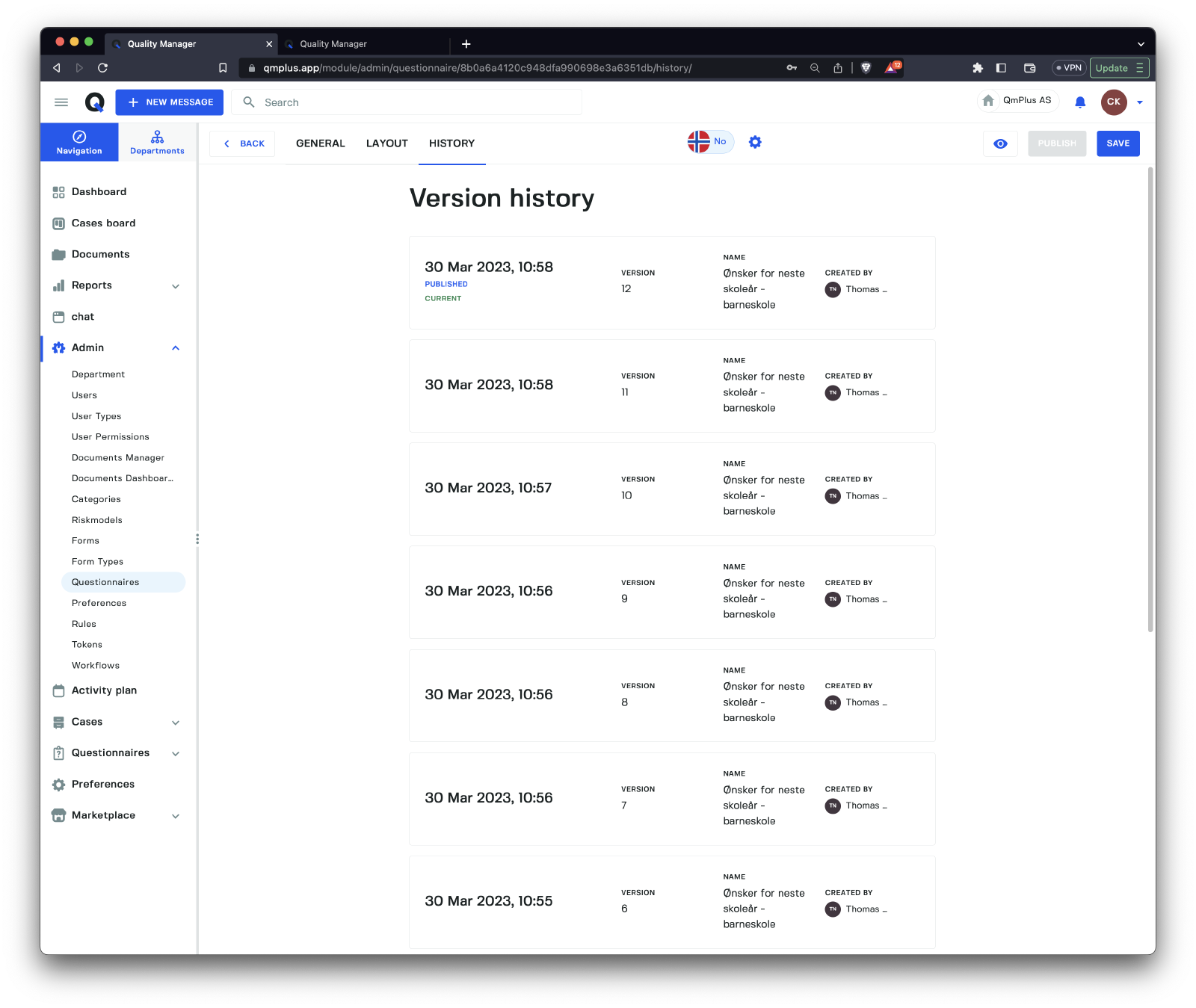Open Departments panel in sidebar

tap(157, 142)
